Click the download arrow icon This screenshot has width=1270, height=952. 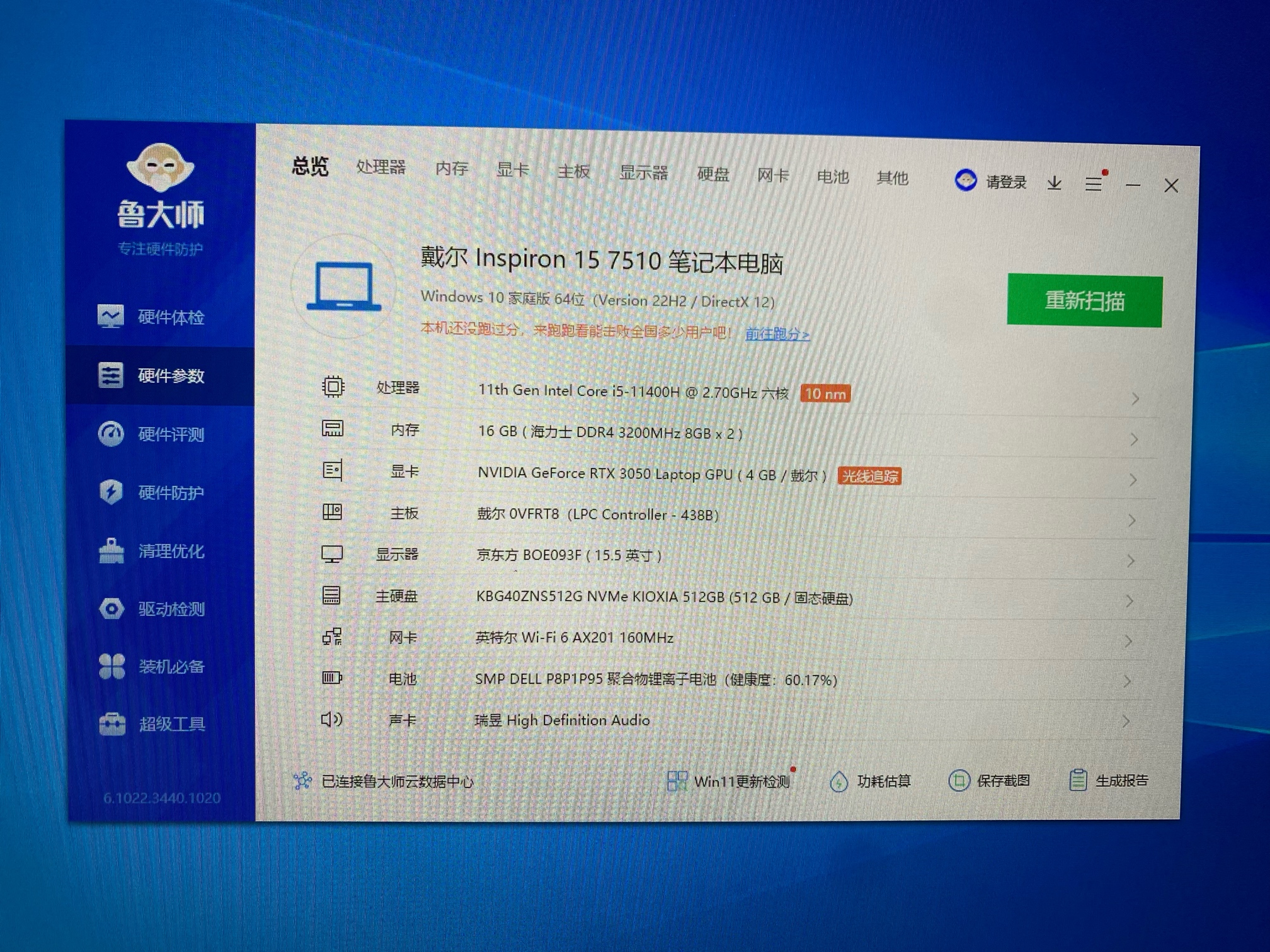[1055, 183]
